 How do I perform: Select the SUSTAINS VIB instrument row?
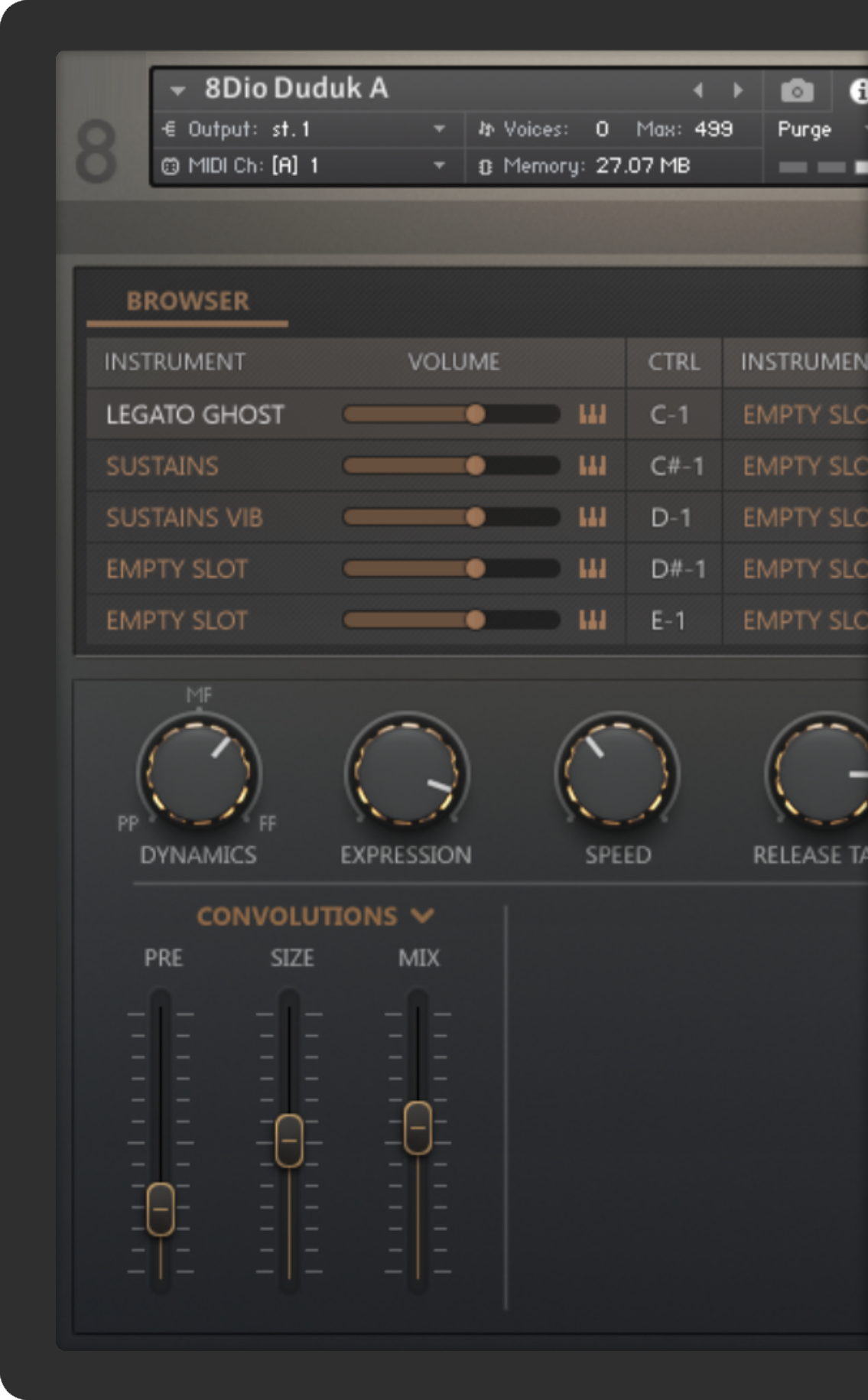click(184, 518)
